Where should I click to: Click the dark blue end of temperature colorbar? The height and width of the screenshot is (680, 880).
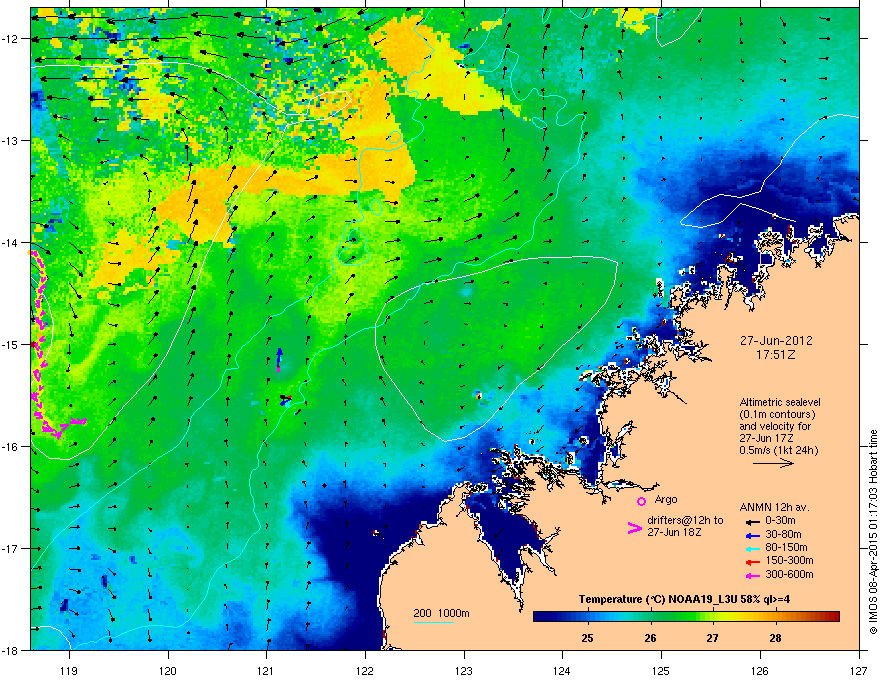[x=542, y=617]
